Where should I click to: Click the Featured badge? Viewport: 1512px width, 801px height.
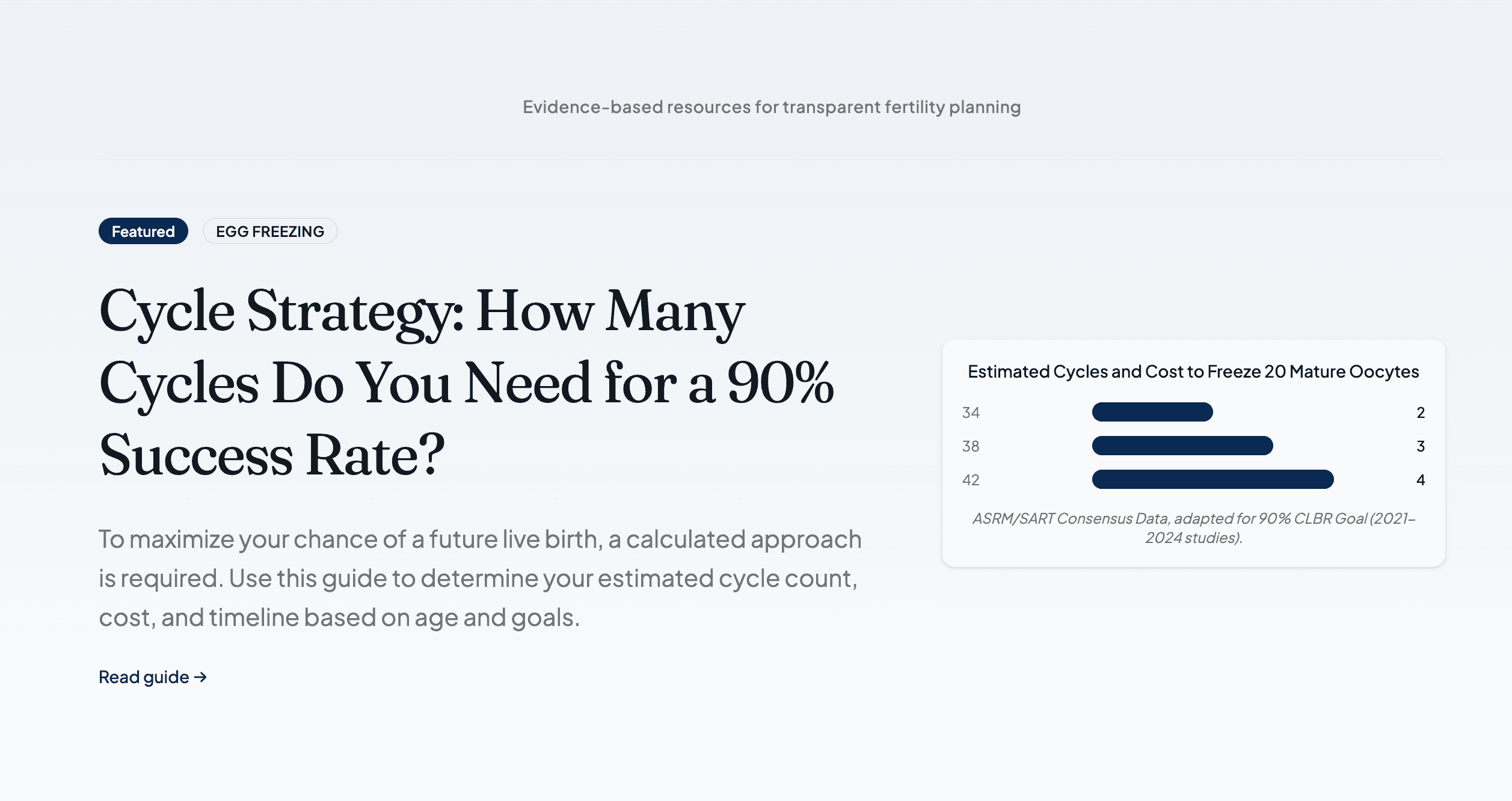[143, 232]
